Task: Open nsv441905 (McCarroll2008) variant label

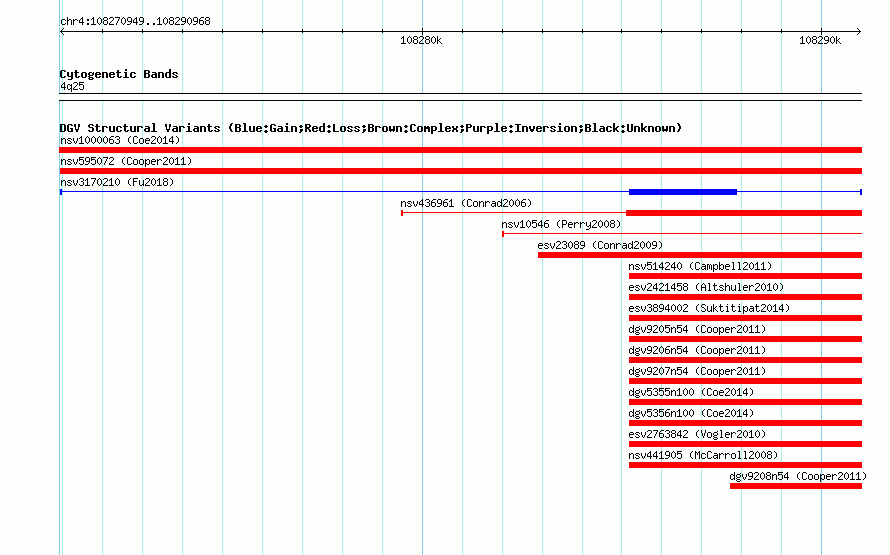Action: click(703, 455)
